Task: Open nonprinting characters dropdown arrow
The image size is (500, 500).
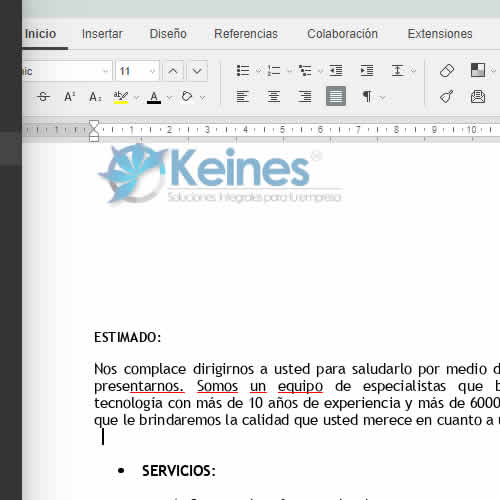Action: [382, 98]
